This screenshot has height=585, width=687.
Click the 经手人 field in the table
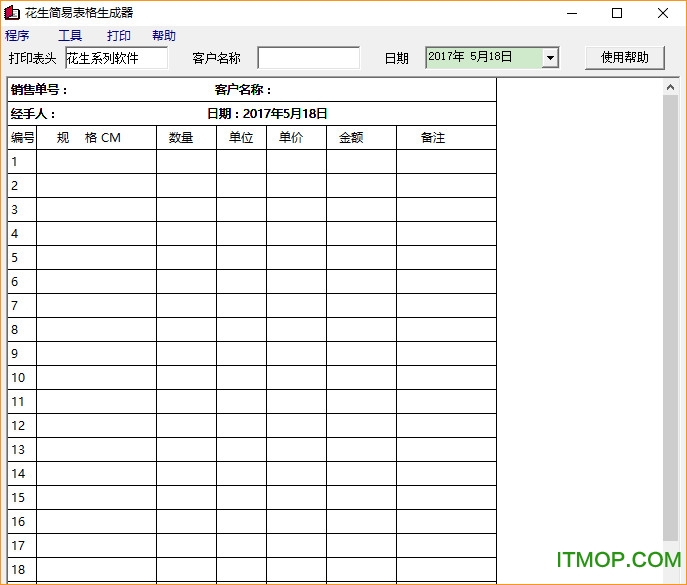(100, 114)
